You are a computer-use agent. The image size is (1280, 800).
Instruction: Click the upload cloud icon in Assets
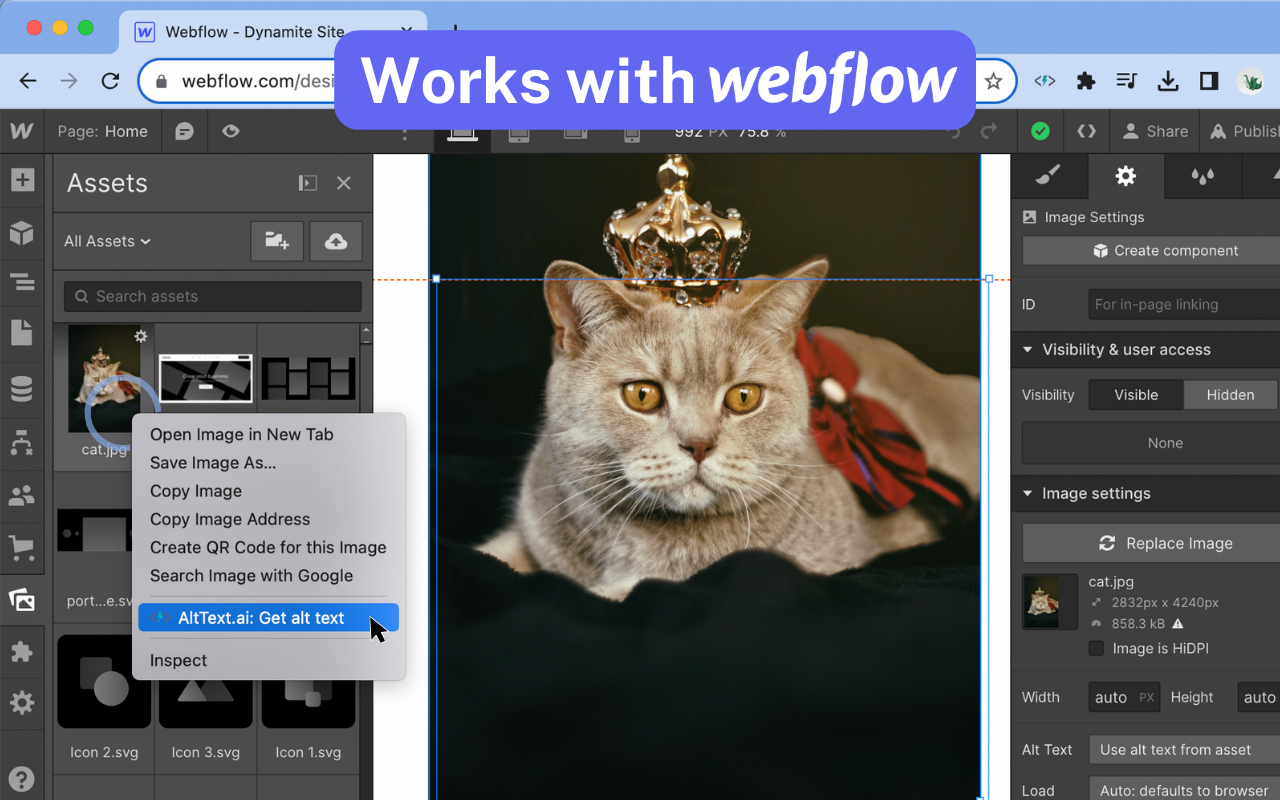pyautogui.click(x=336, y=241)
